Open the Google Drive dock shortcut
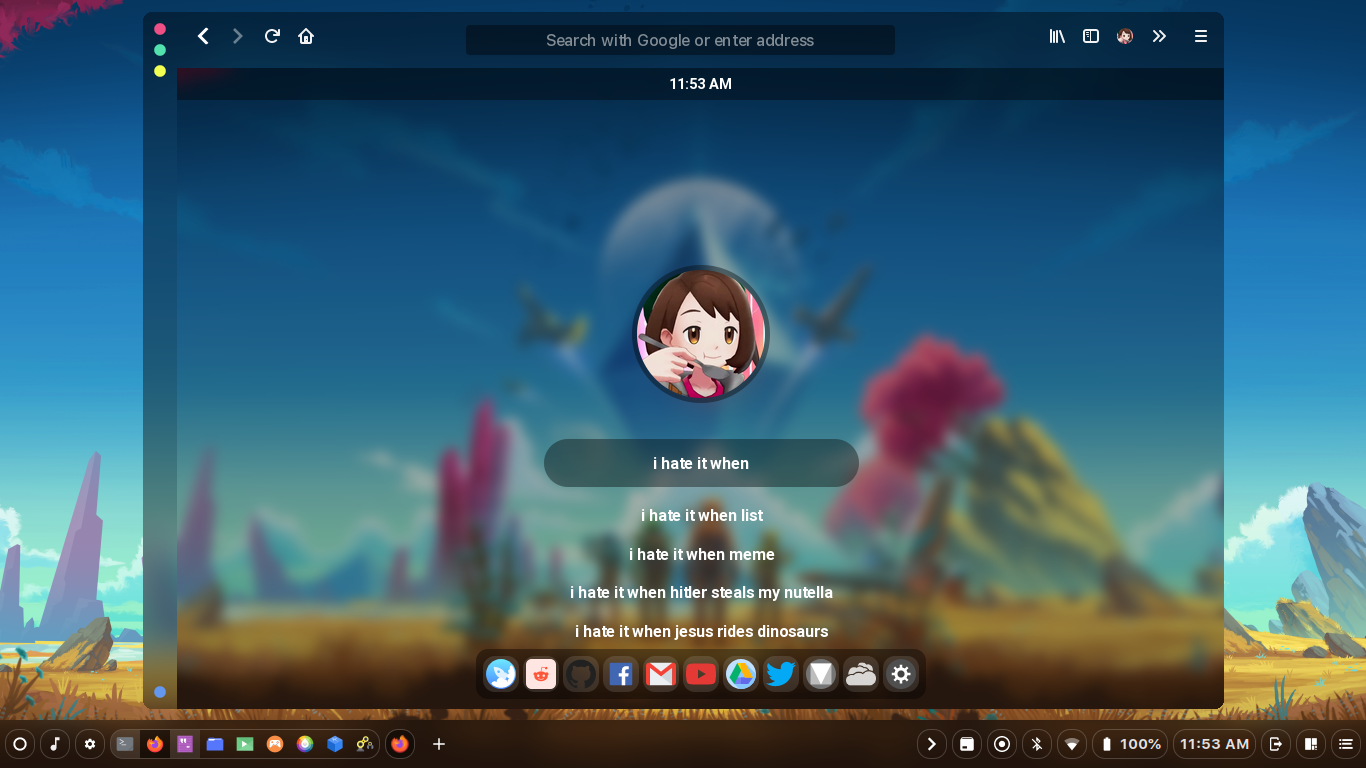 click(x=741, y=674)
